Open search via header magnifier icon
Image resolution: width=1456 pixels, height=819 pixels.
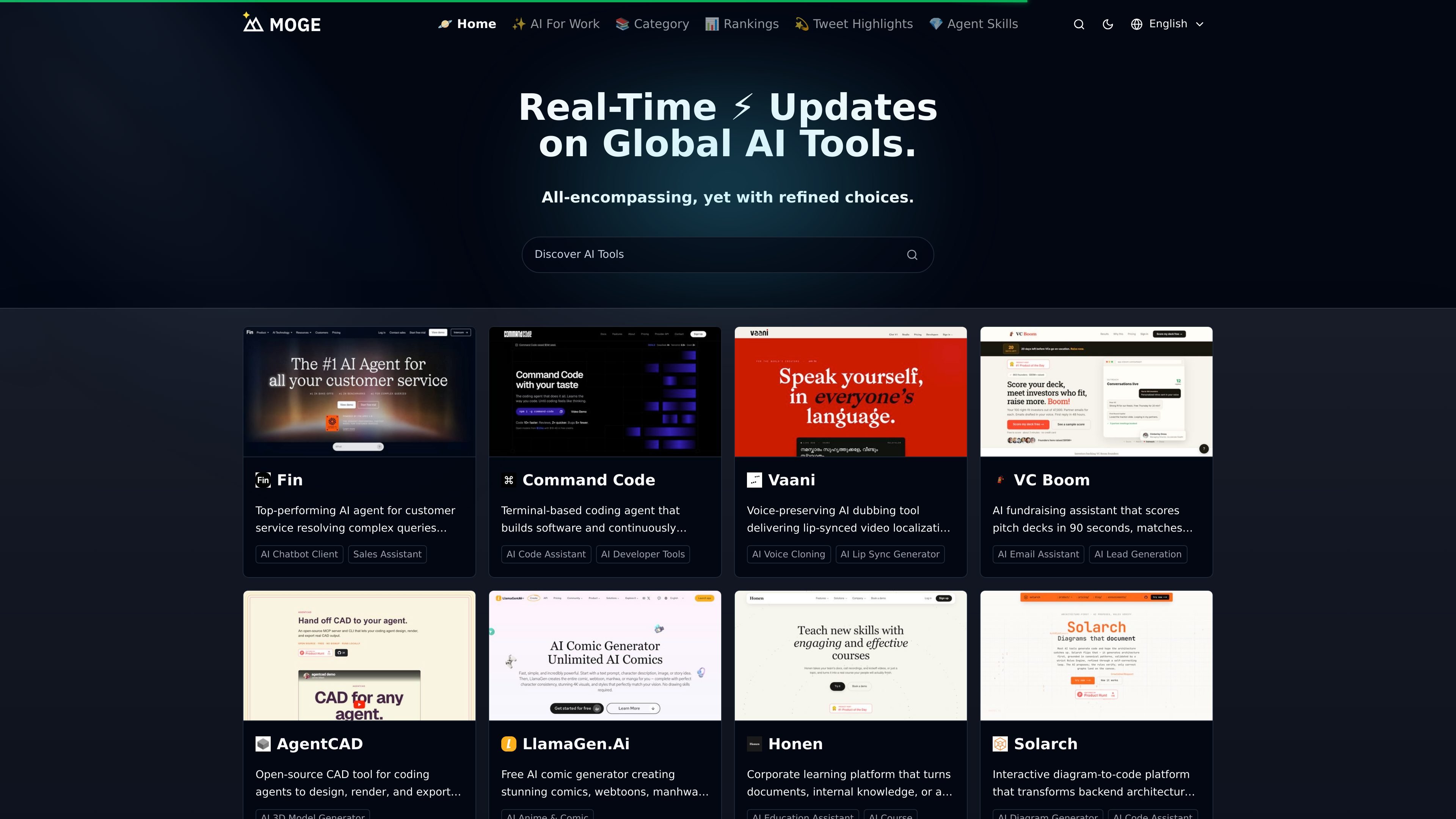[x=1078, y=24]
